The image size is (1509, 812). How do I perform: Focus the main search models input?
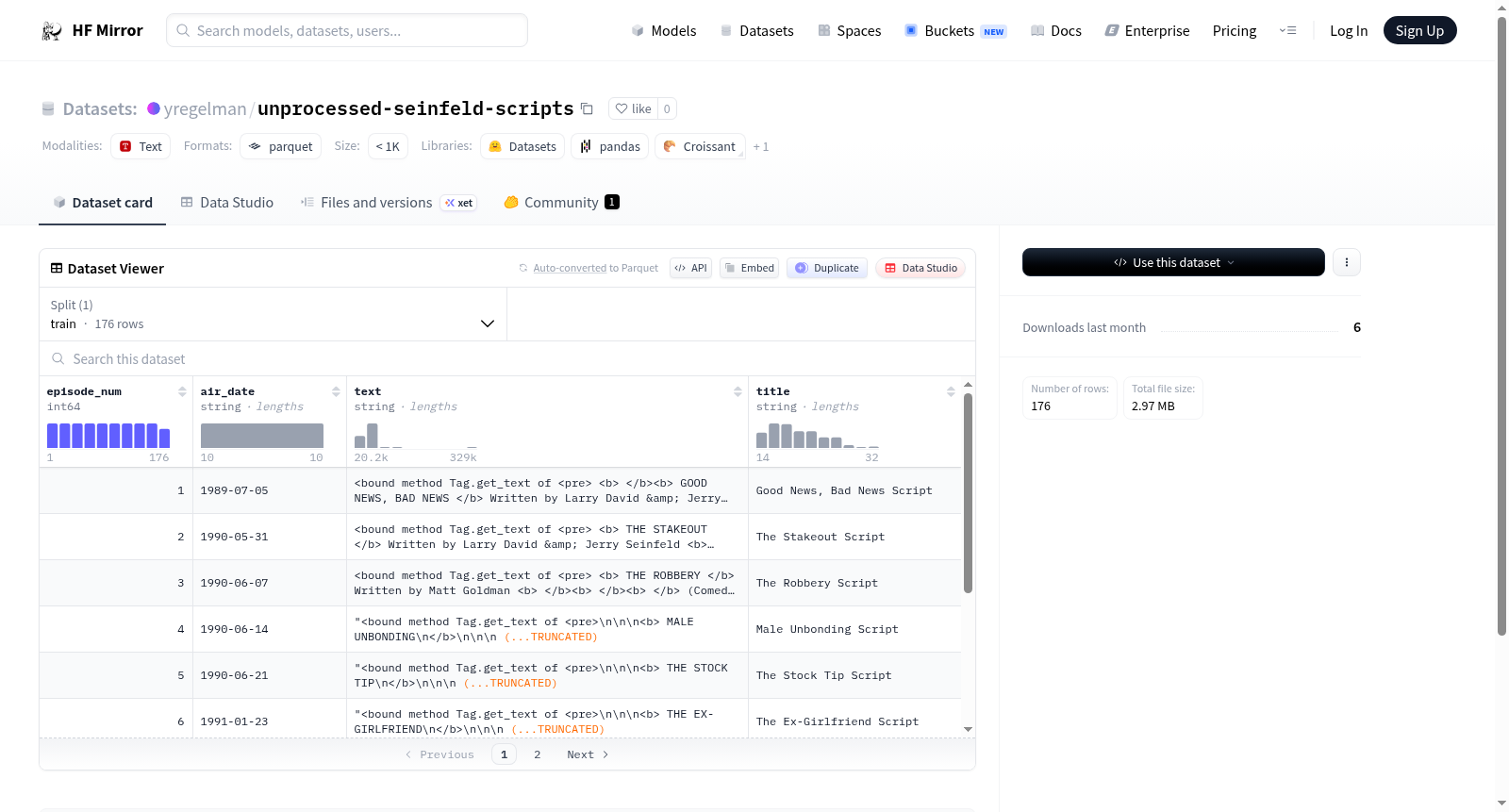(347, 30)
